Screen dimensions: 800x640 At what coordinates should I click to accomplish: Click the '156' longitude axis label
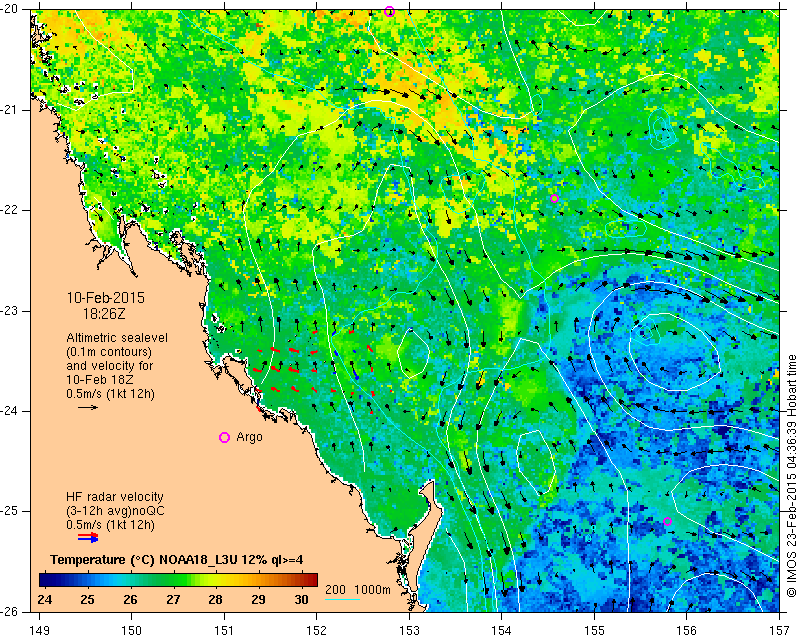[687, 631]
